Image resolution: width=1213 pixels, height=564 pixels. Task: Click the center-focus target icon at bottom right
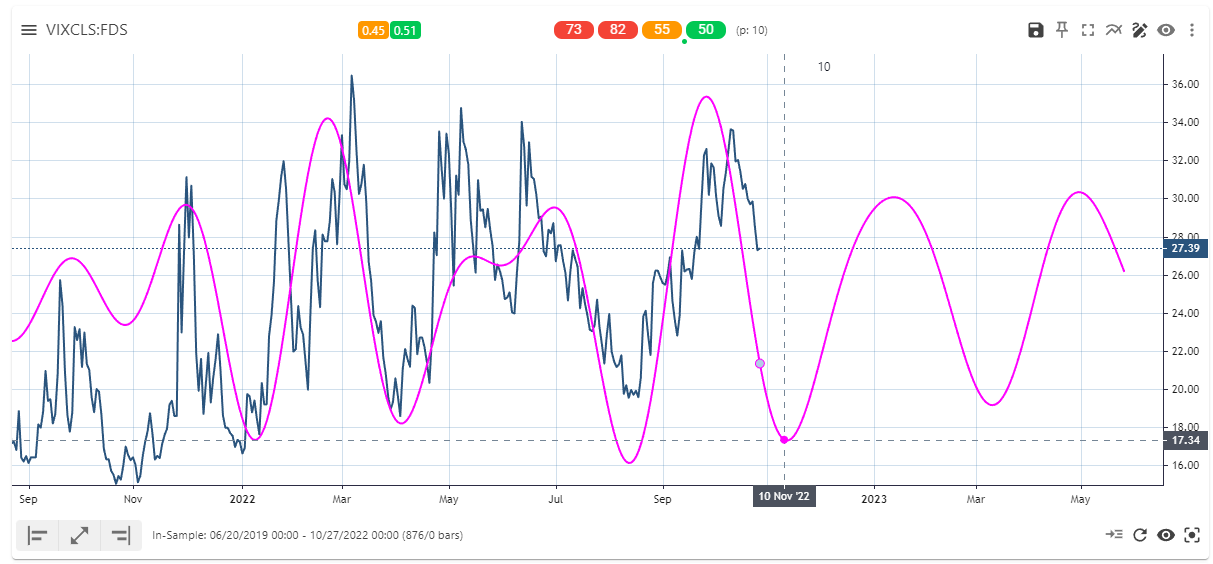[1192, 535]
